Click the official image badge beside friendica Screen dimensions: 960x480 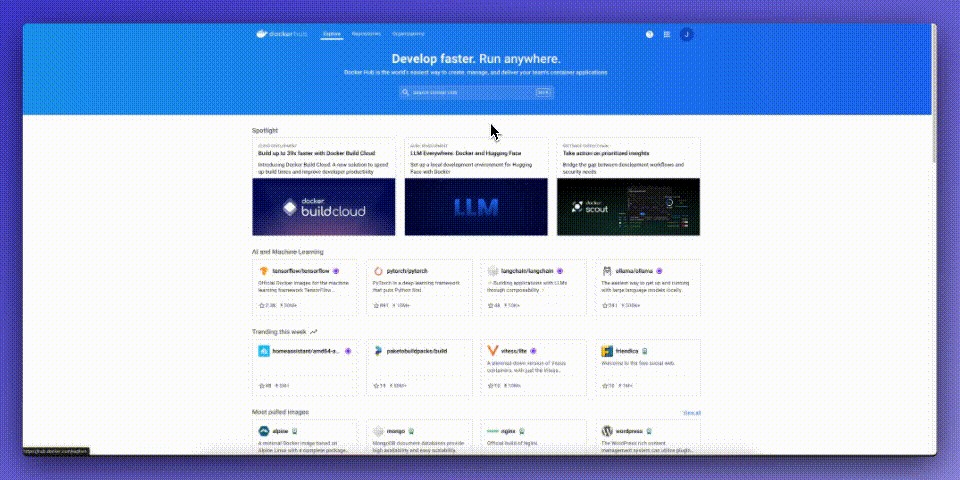pyautogui.click(x=645, y=351)
